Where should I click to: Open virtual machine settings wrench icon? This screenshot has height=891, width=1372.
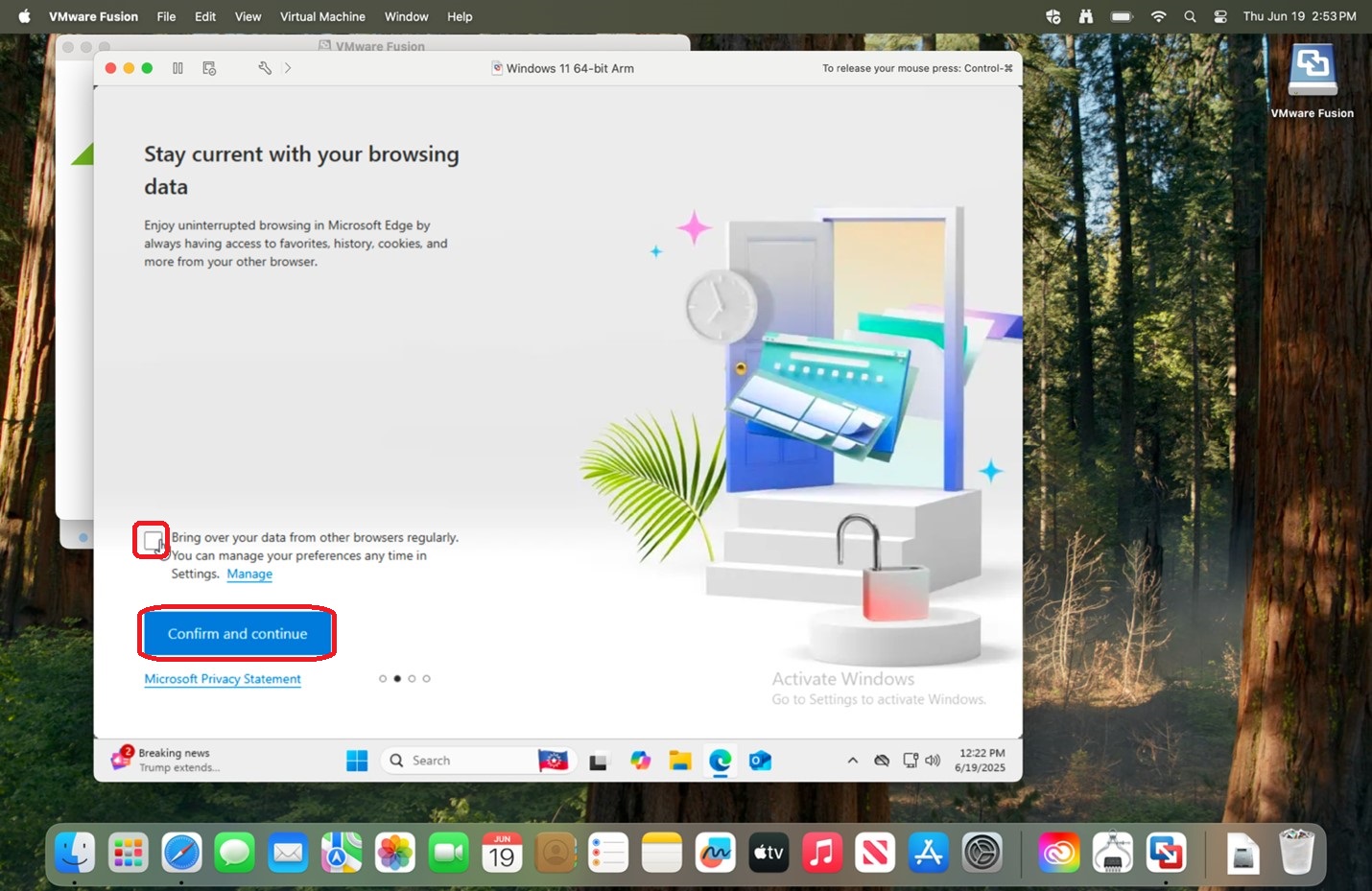(x=265, y=68)
